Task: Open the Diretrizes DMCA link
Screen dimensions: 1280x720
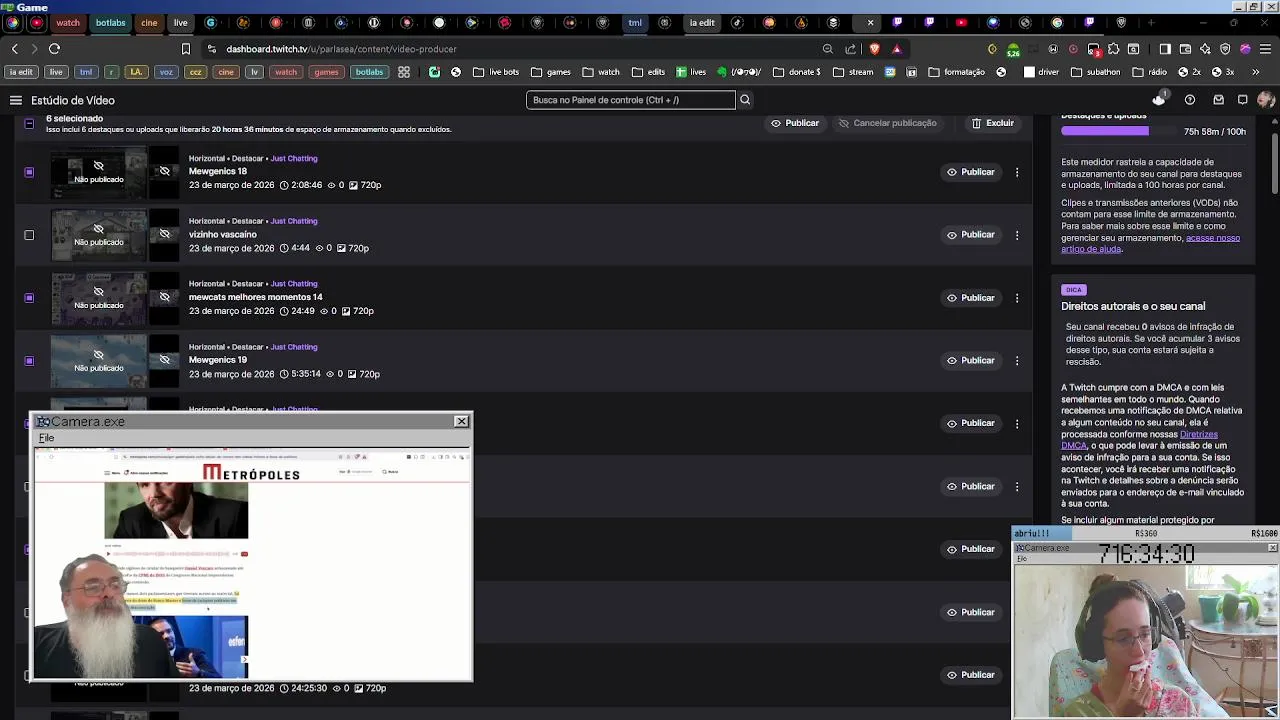Action: 1139,440
